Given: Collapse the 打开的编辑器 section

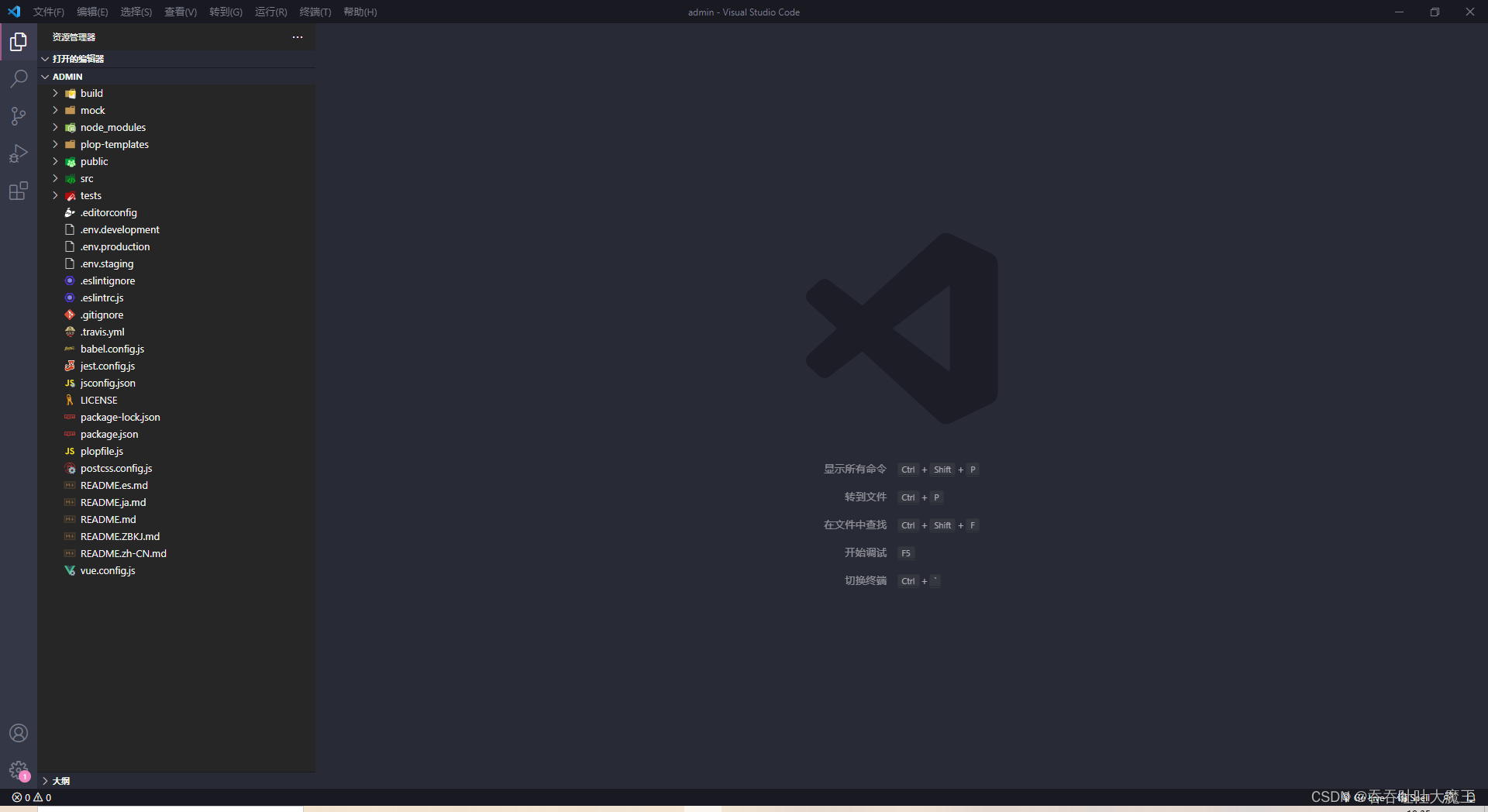Looking at the screenshot, I should (176, 59).
